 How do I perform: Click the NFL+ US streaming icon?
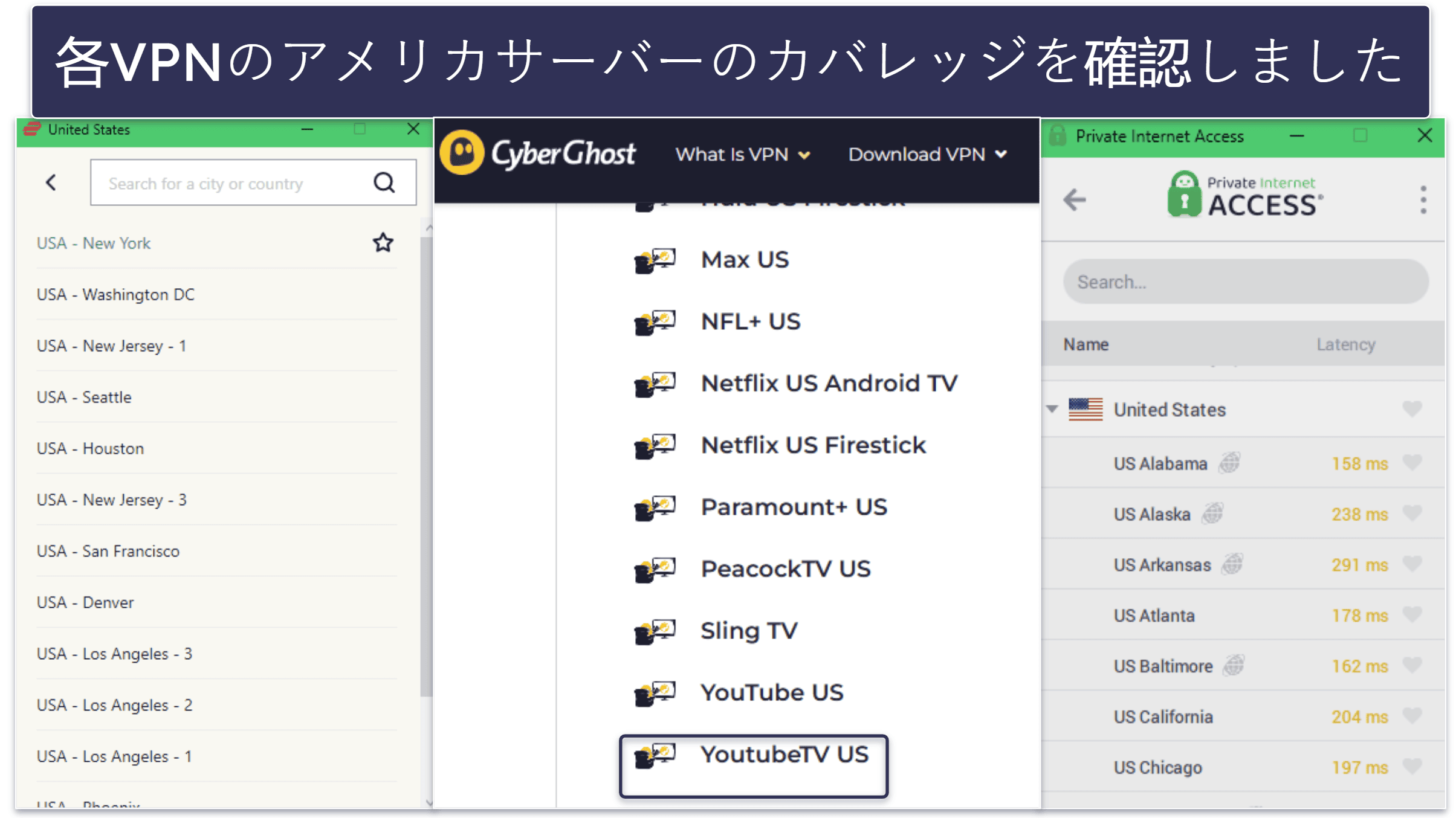655,322
